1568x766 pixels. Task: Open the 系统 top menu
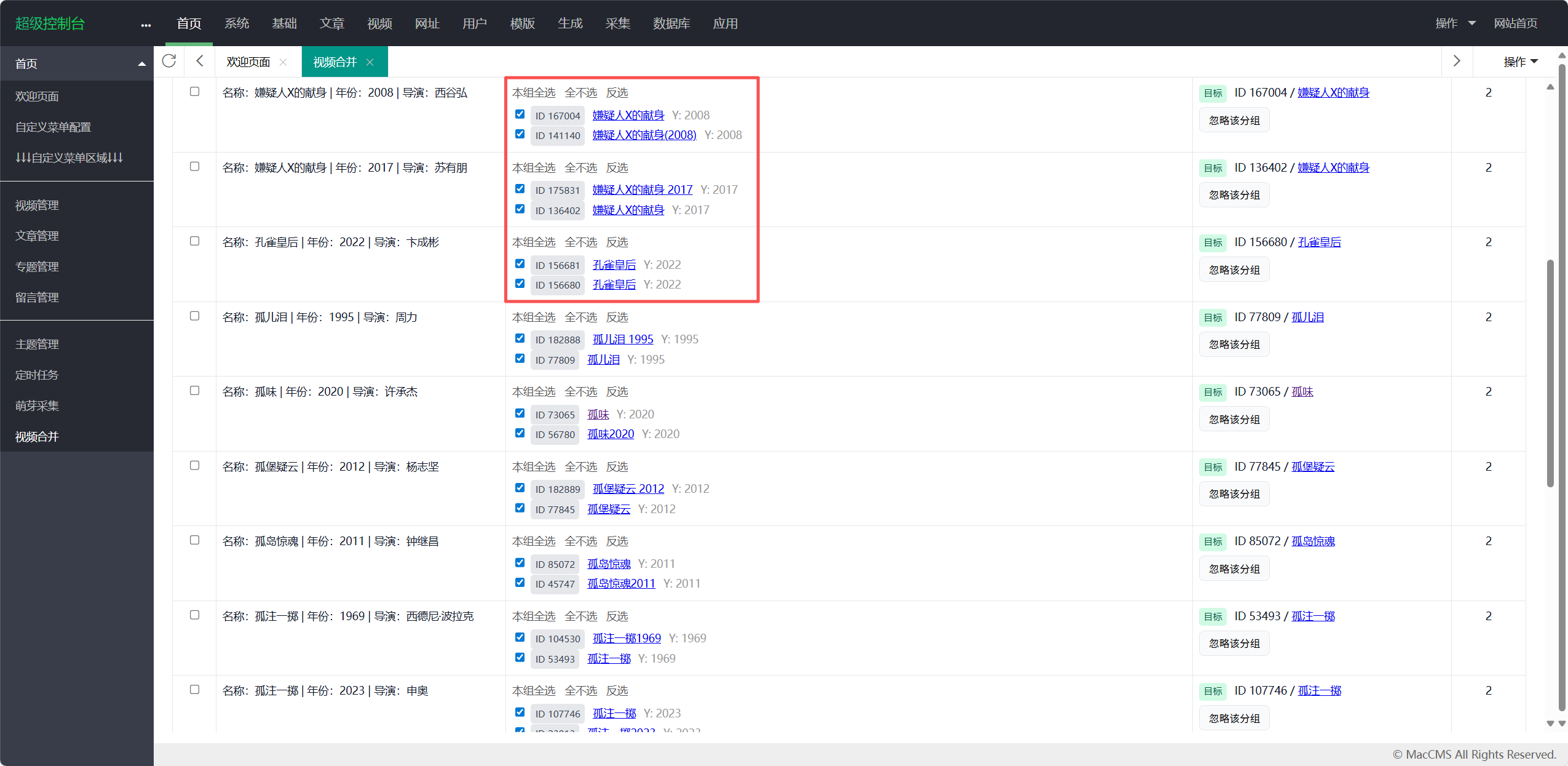[237, 23]
